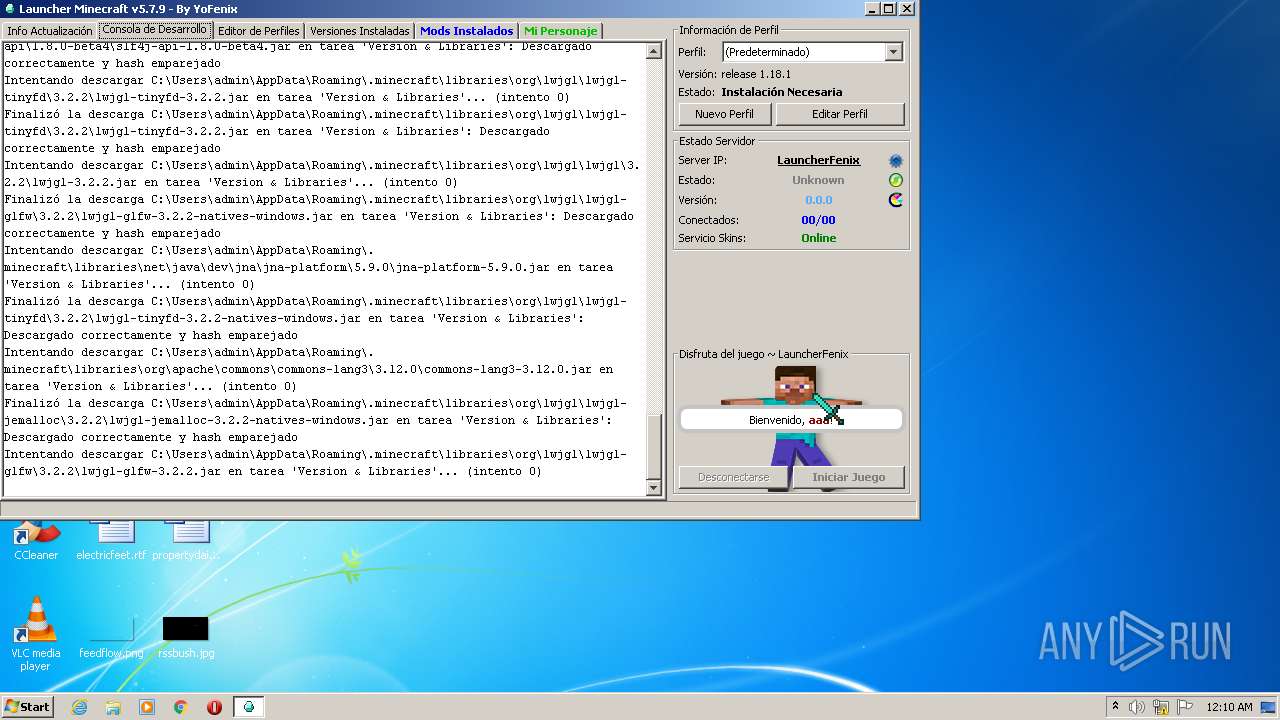Select the feedflow.png desktop file
Screen dimensions: 1280x720
coord(111,637)
